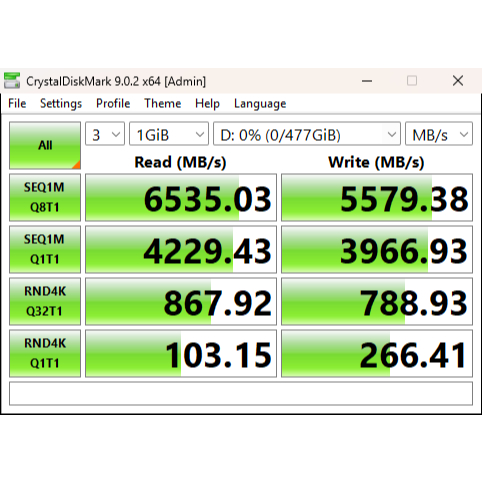The image size is (482, 482).
Task: Start the RND4K Q1T1 test
Action: coord(45,353)
